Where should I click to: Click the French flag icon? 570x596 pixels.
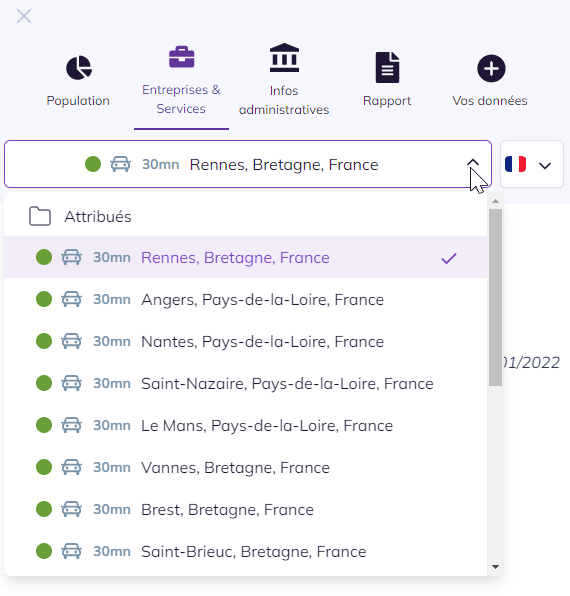515,164
